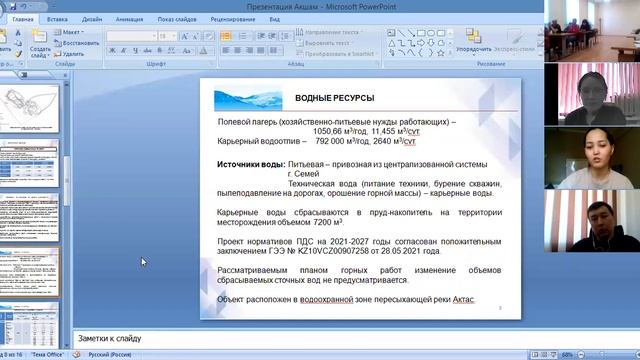Click Удалить slide button
The width and height of the screenshot is (640, 360).
(69, 54)
